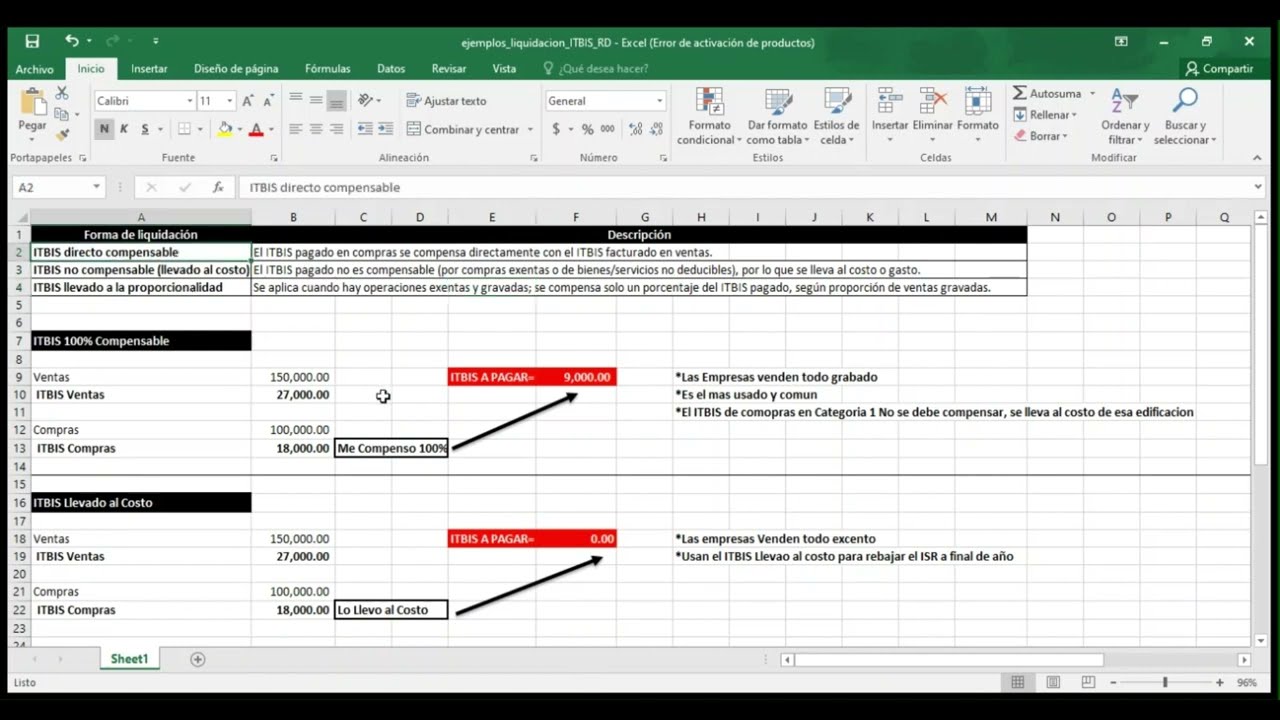Toggle bold (N) formatting
Screen dimensions: 1280x720
pyautogui.click(x=104, y=129)
